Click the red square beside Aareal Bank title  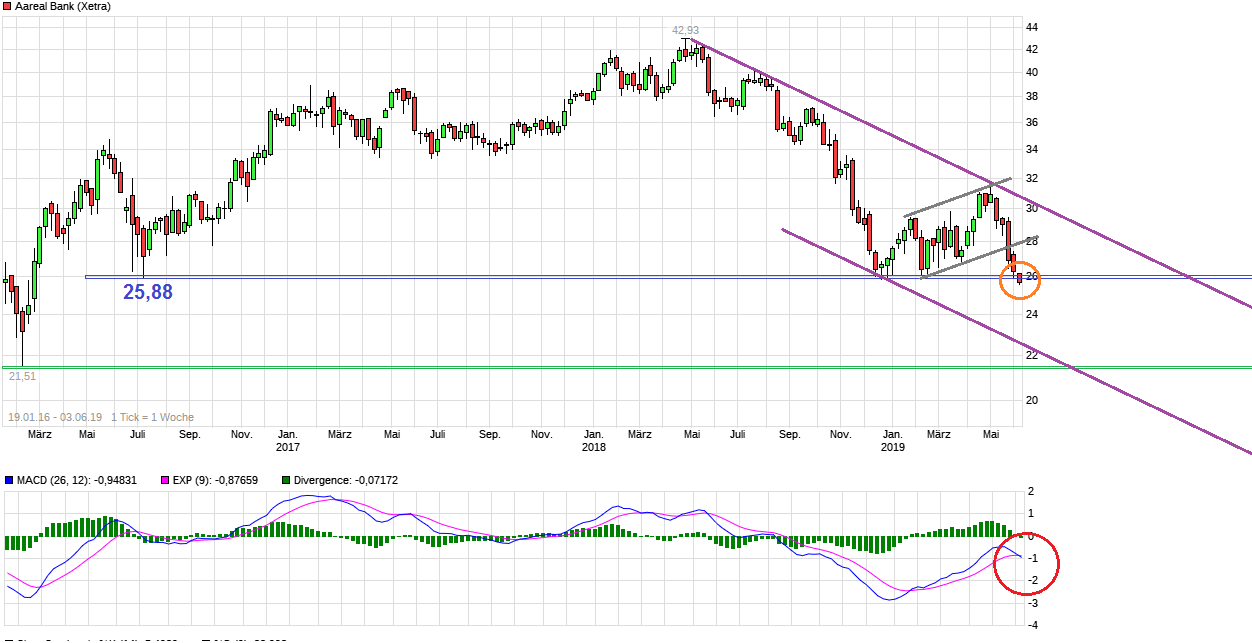[x=7, y=6]
